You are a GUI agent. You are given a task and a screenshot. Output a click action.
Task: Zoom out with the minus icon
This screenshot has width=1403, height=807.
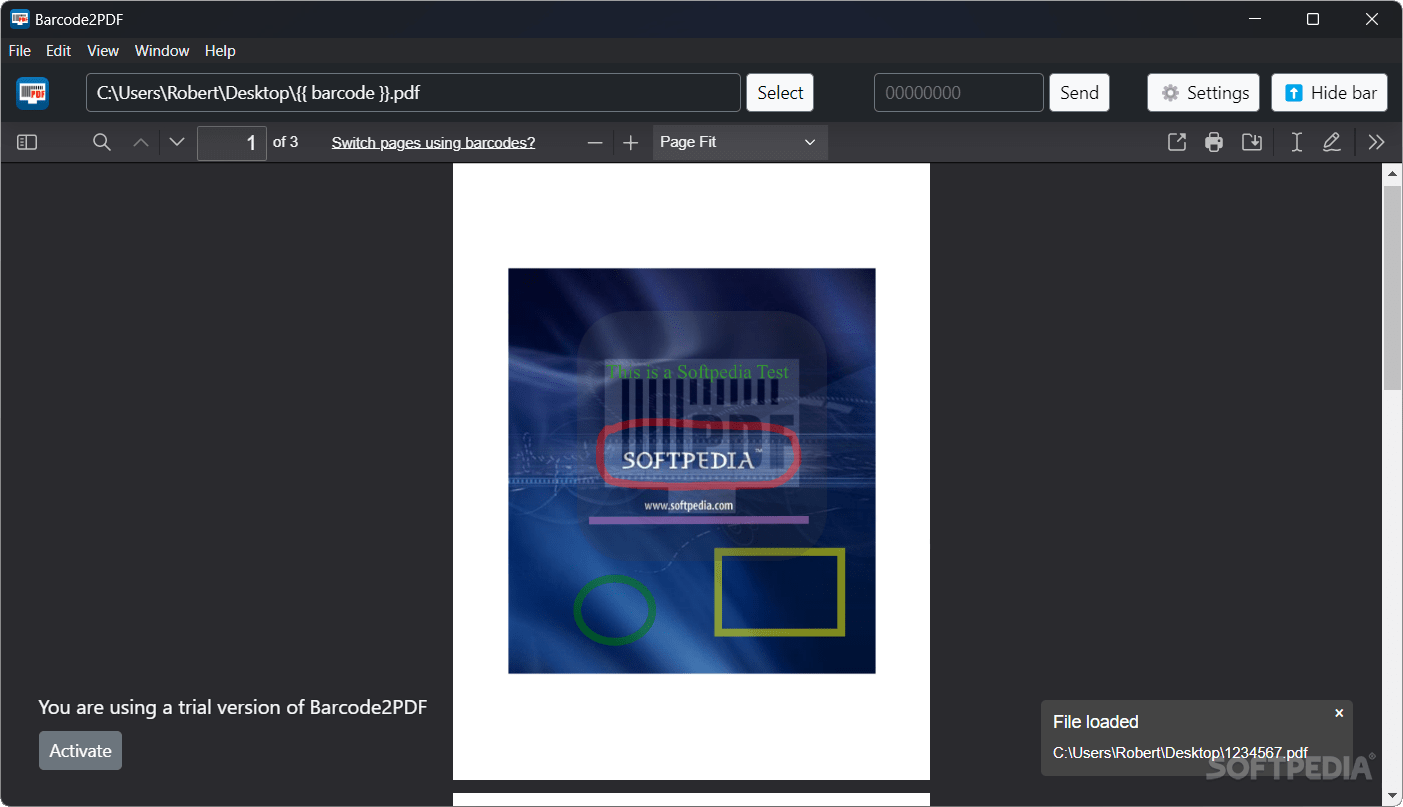tap(595, 143)
